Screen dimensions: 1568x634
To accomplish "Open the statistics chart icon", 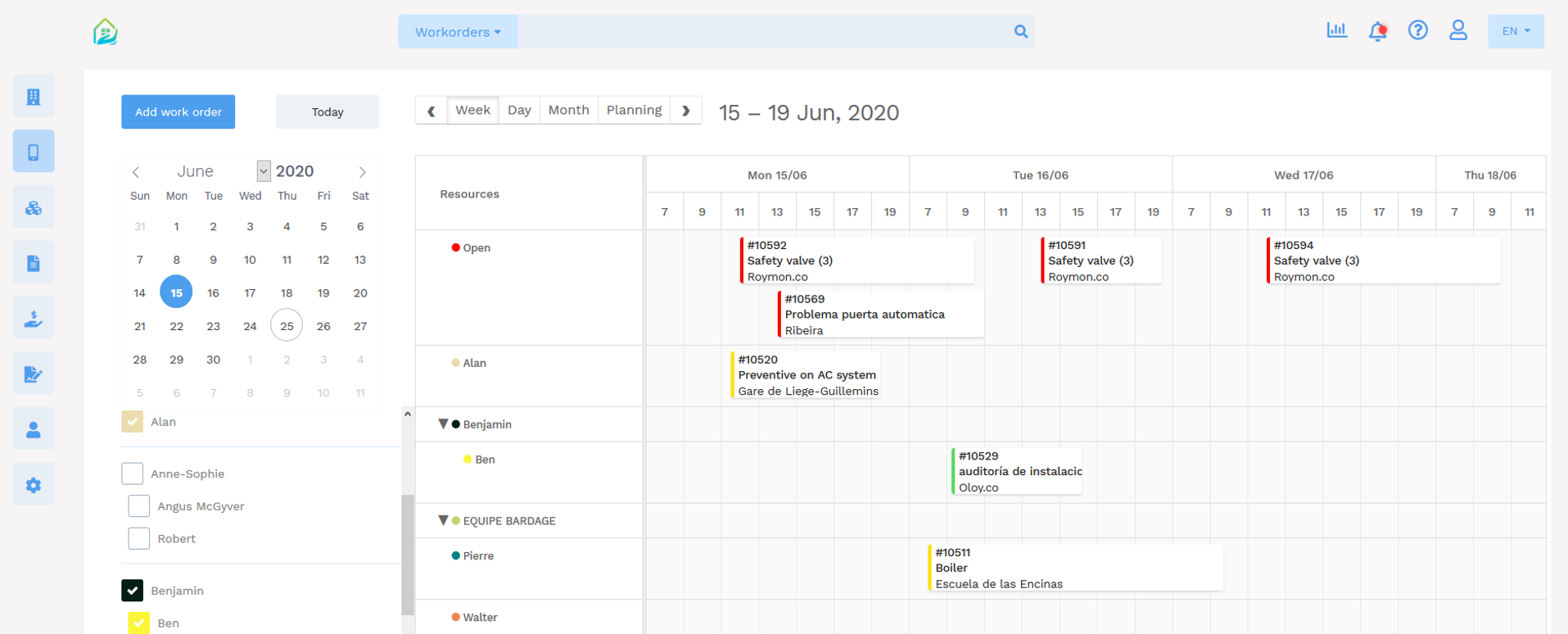I will coord(1336,30).
